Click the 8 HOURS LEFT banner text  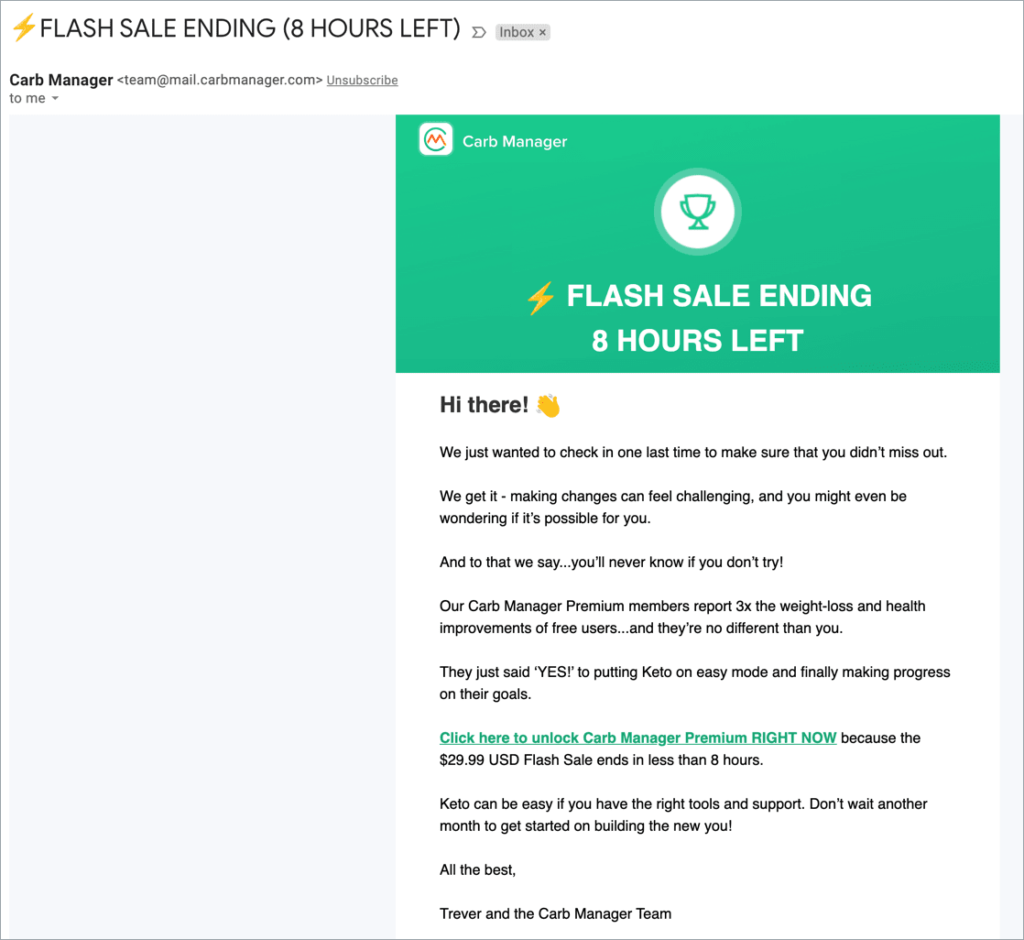pyautogui.click(x=697, y=341)
